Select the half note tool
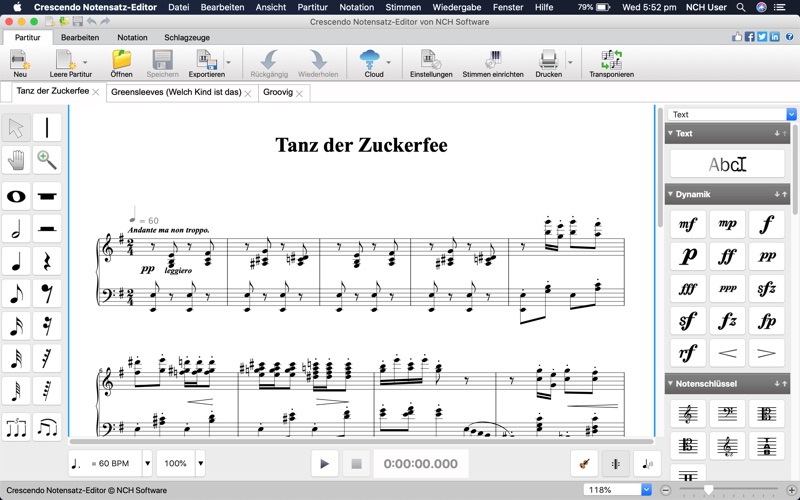The height and width of the screenshot is (500, 800). coord(16,229)
